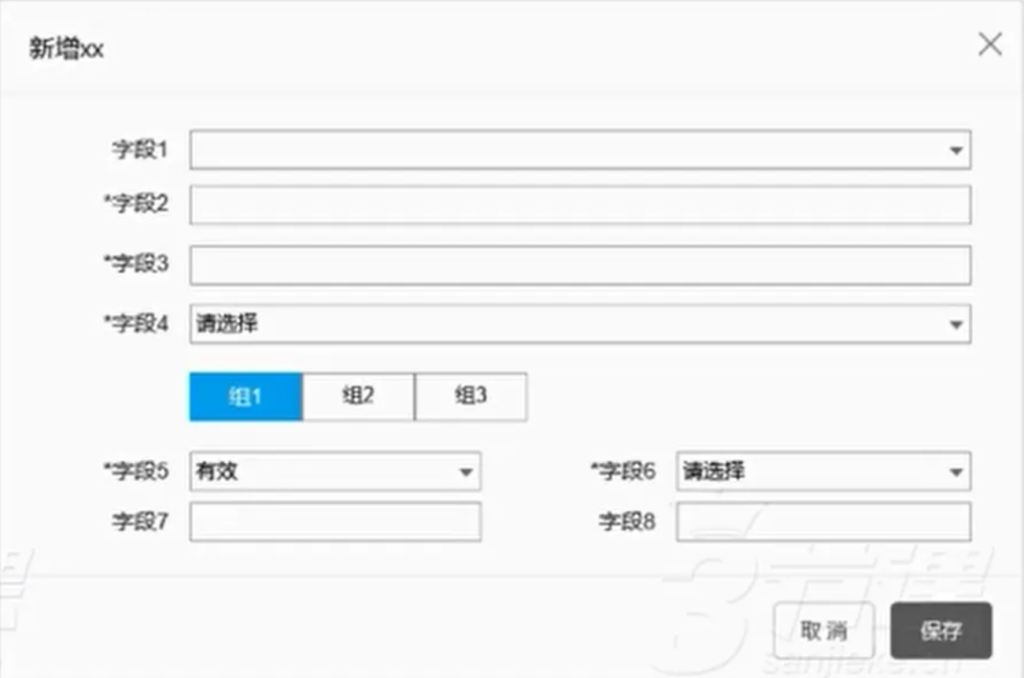This screenshot has width=1024, height=678.
Task: Click the 字段8 label text
Action: click(627, 521)
